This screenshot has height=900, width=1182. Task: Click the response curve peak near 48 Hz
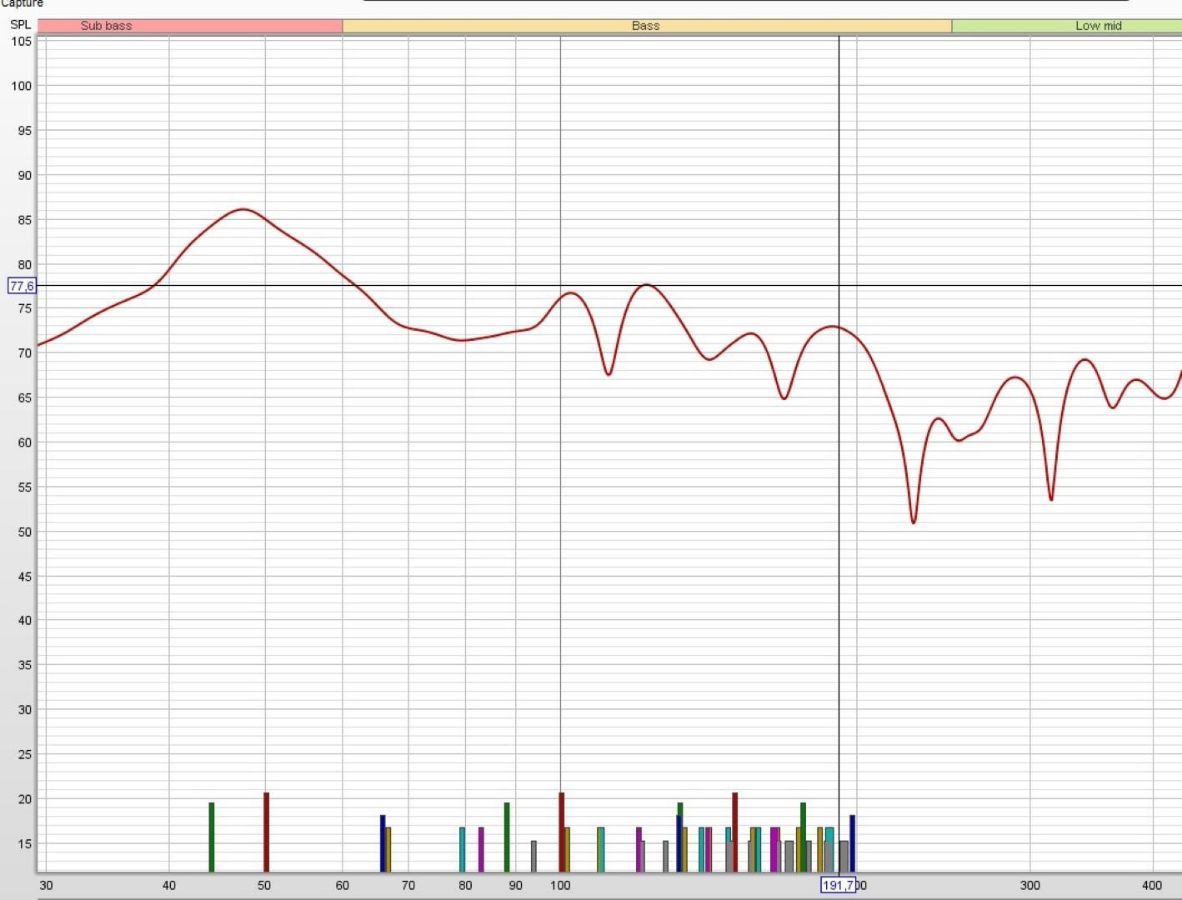pyautogui.click(x=243, y=210)
